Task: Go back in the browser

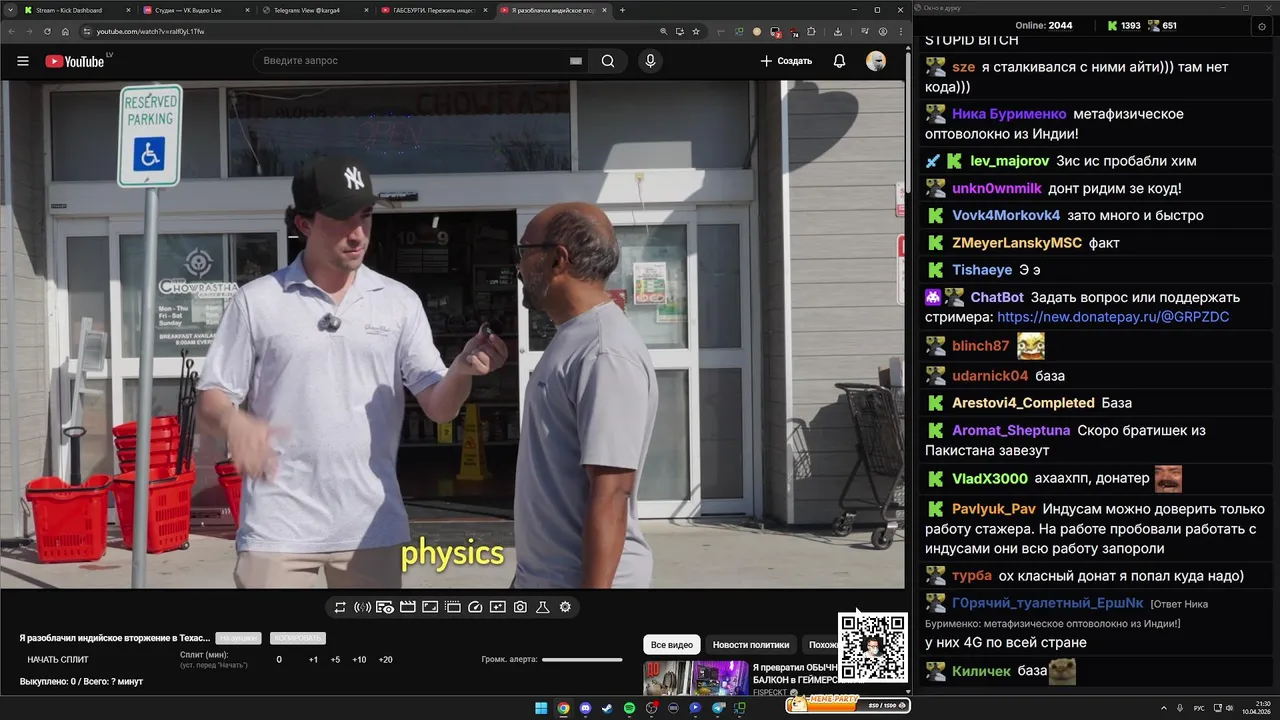Action: point(13,31)
